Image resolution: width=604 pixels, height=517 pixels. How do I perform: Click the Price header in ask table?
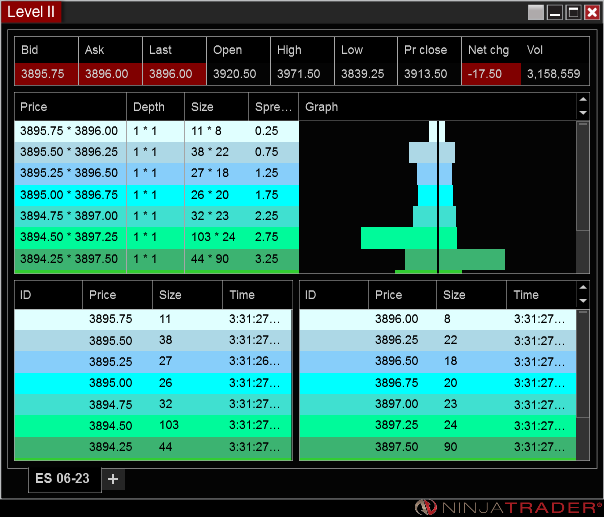coord(403,295)
